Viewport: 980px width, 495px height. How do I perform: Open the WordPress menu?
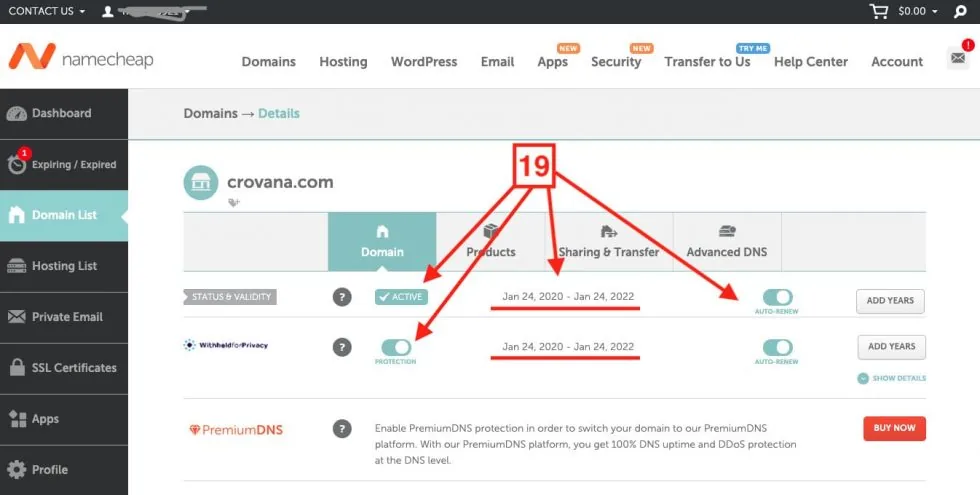[x=424, y=62]
